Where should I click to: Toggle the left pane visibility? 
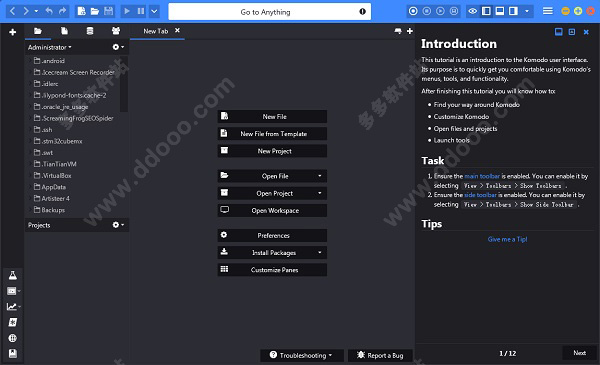[x=486, y=11]
